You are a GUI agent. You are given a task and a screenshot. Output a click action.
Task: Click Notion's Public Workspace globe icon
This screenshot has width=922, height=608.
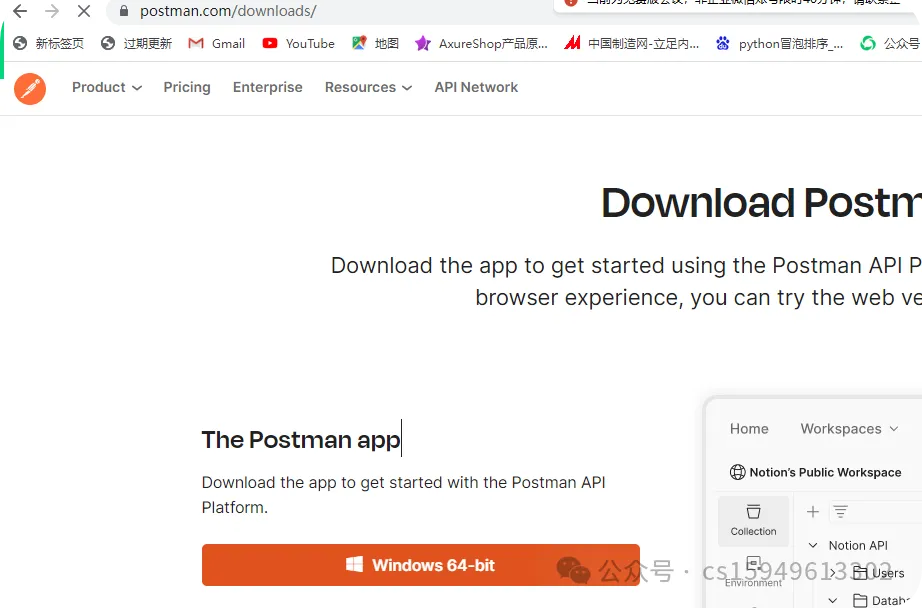[737, 472]
